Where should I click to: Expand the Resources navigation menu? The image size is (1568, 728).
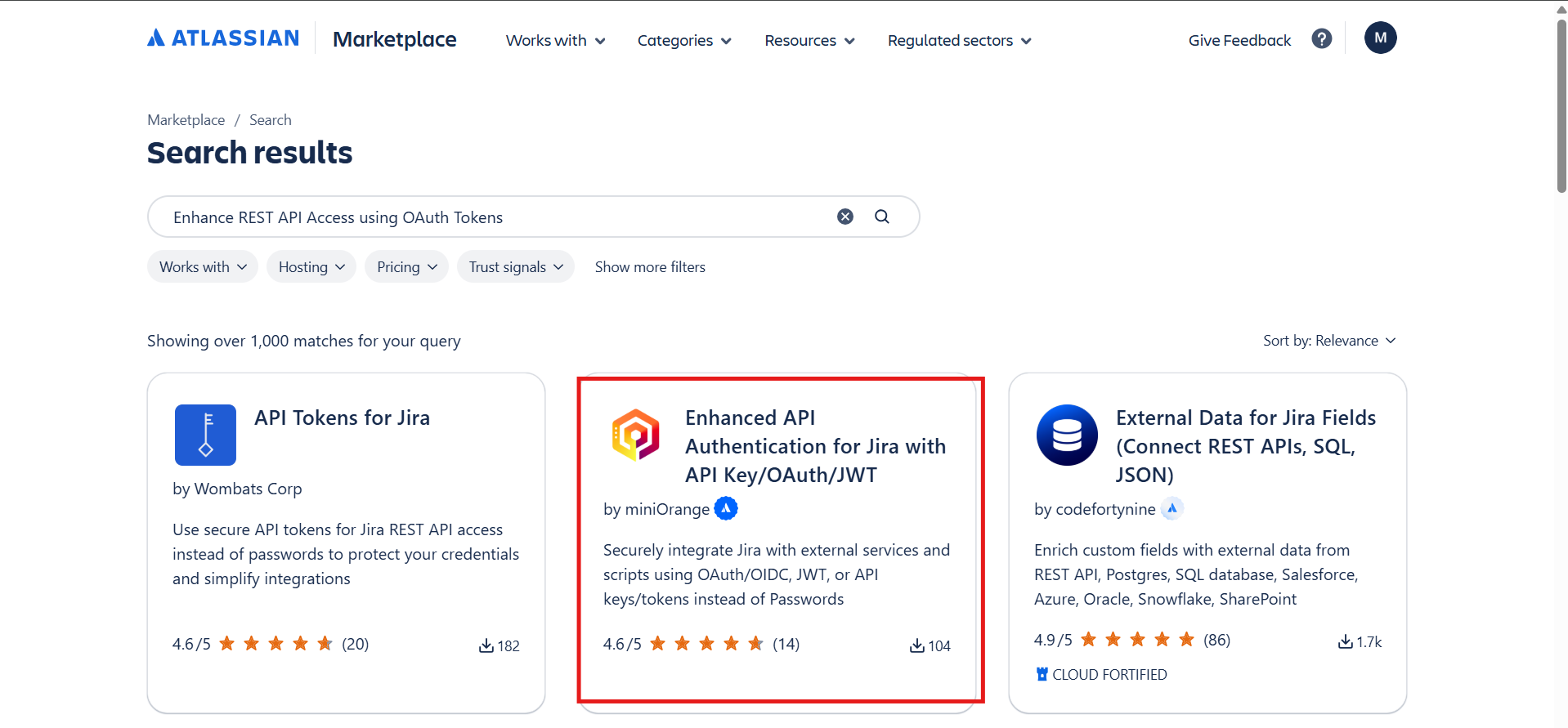pos(809,40)
